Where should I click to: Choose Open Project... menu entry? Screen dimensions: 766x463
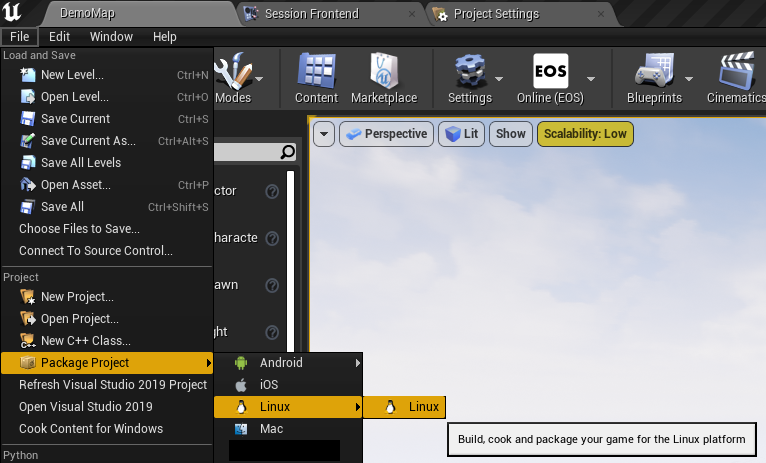(x=107, y=318)
